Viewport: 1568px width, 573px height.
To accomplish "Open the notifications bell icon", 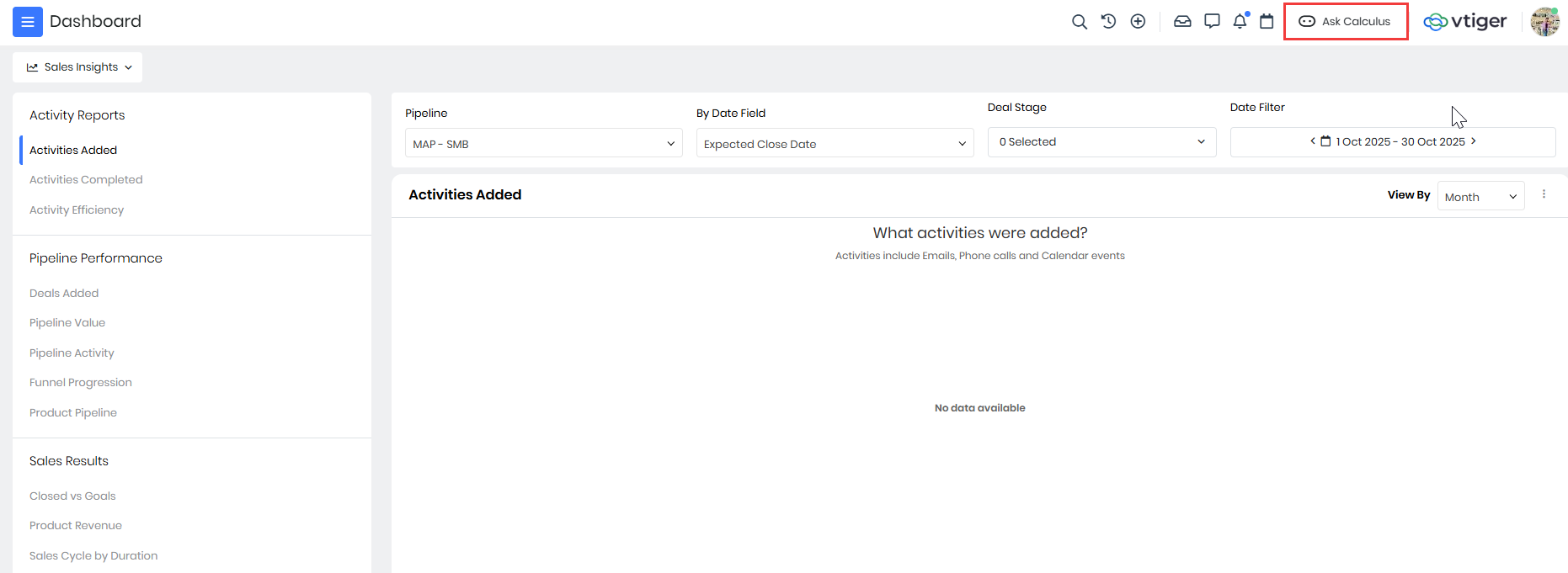I will tap(1240, 22).
